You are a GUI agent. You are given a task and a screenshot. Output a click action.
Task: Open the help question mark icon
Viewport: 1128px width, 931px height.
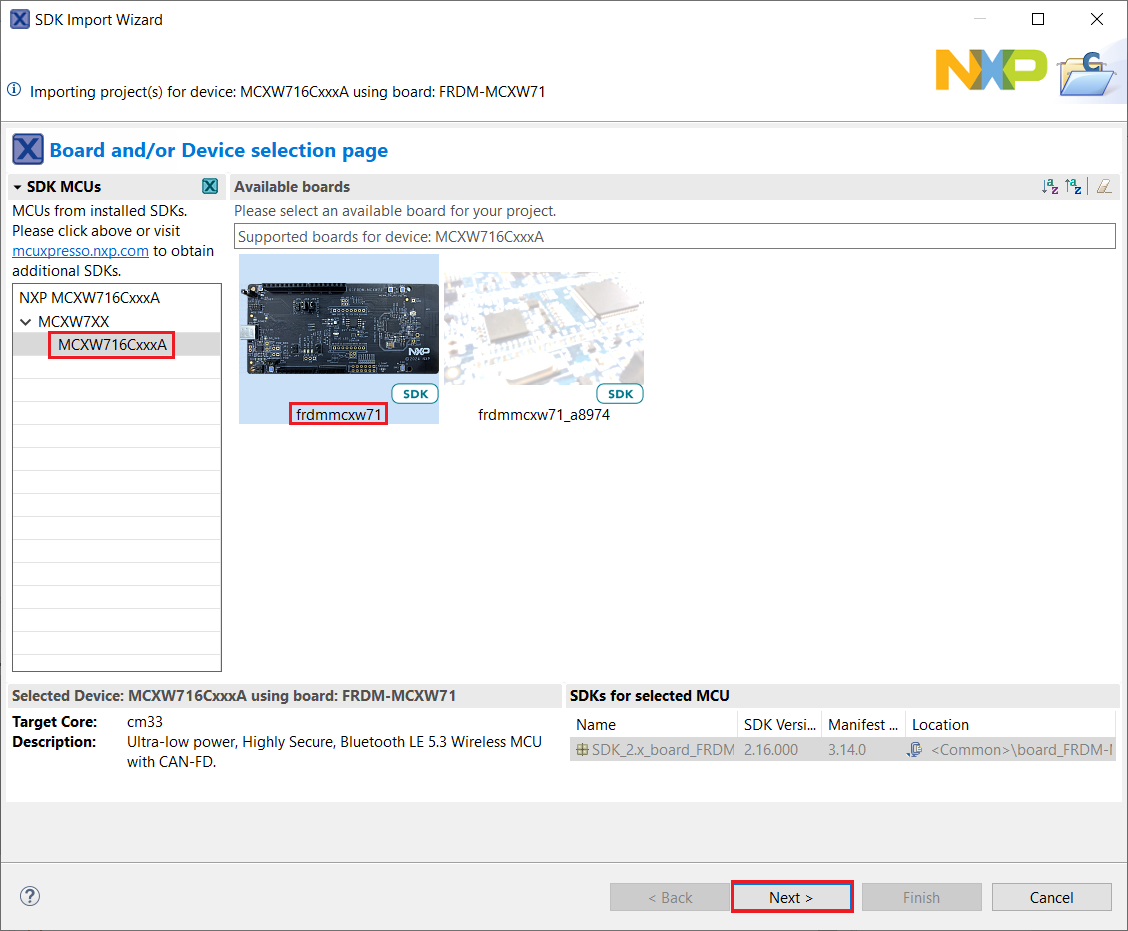30,896
